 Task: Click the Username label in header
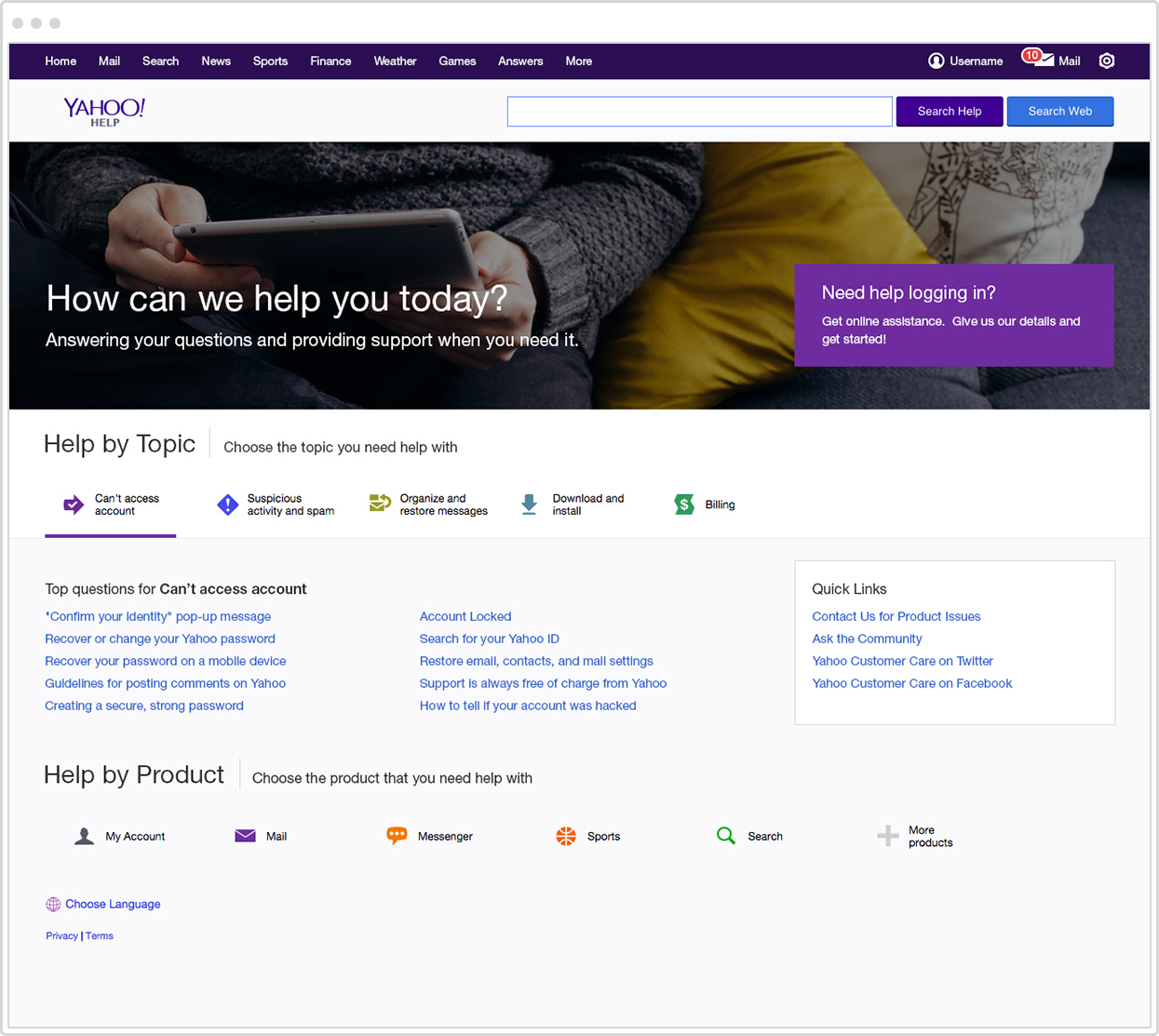coord(977,61)
